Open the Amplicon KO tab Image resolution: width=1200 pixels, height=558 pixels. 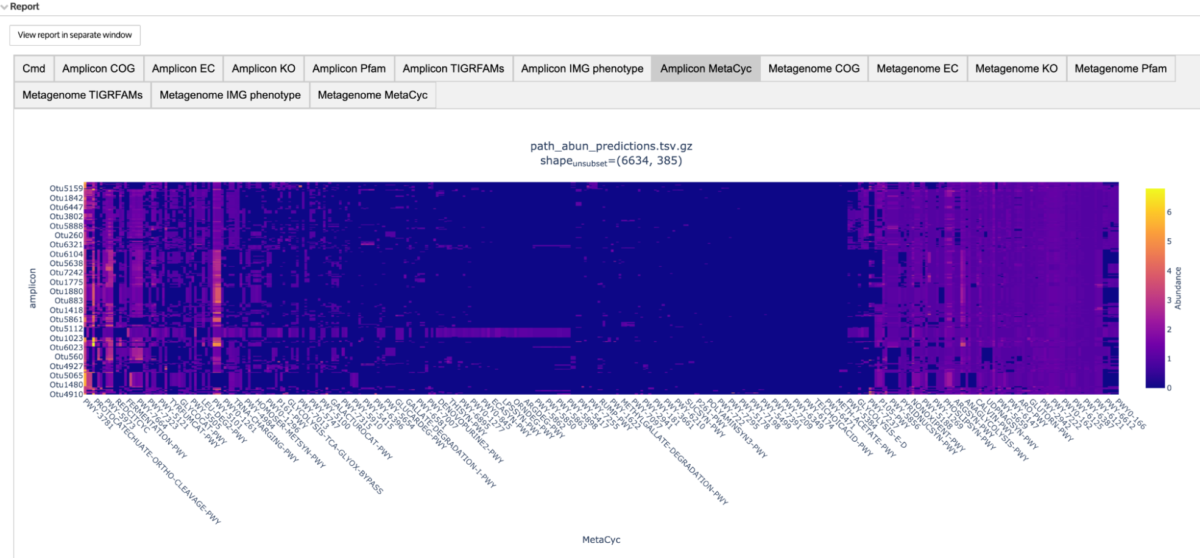(263, 68)
